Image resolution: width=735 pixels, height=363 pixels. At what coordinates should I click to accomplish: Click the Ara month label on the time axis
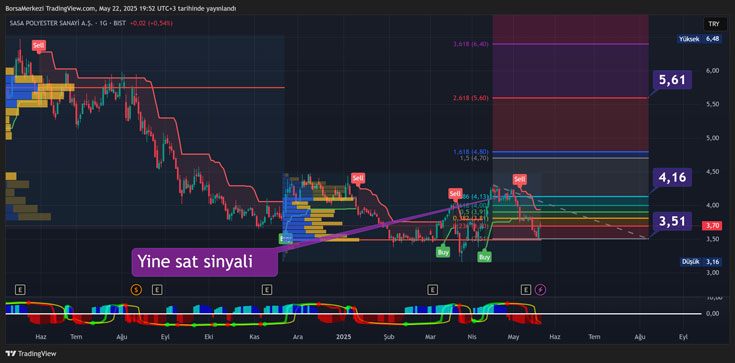tap(297, 337)
